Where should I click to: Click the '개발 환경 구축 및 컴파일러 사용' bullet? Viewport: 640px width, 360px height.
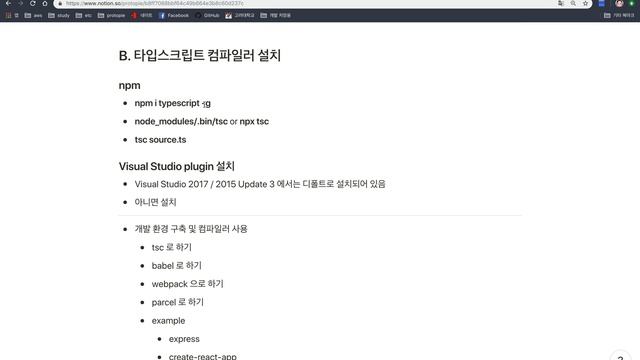pyautogui.click(x=191, y=229)
